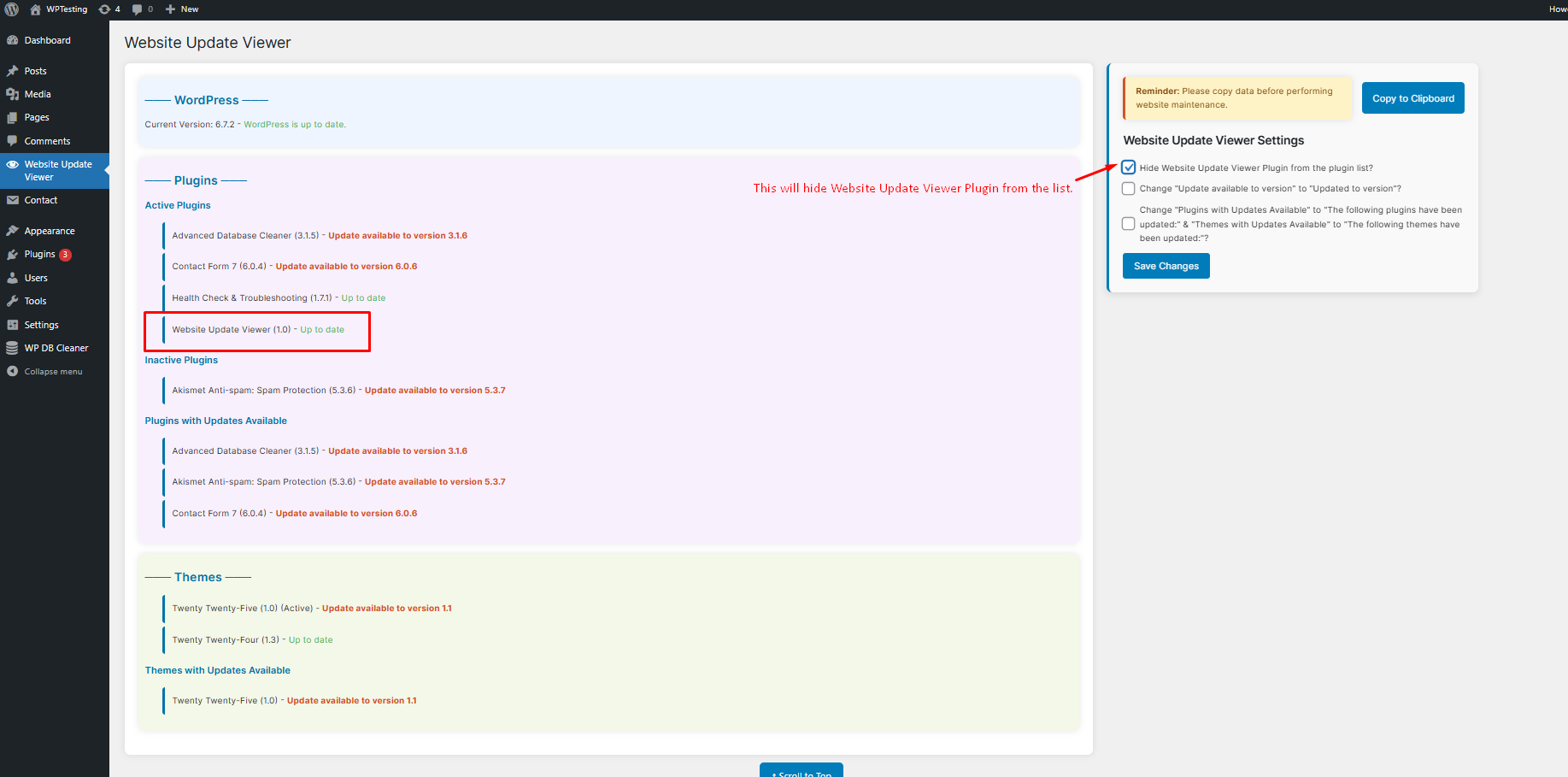1568x777 pixels.
Task: Click the Dashboard gauge icon
Action: click(x=13, y=40)
